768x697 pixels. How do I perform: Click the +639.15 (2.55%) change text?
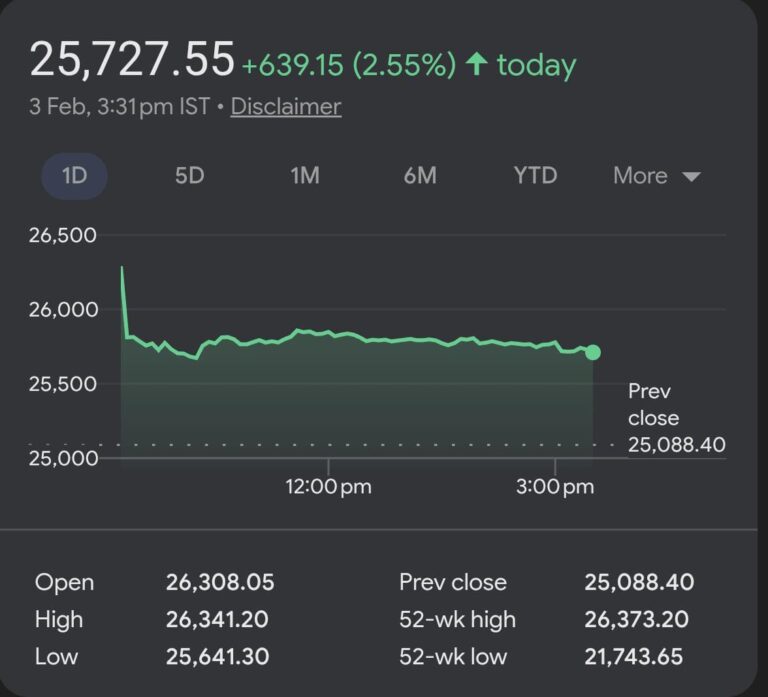[x=348, y=66]
